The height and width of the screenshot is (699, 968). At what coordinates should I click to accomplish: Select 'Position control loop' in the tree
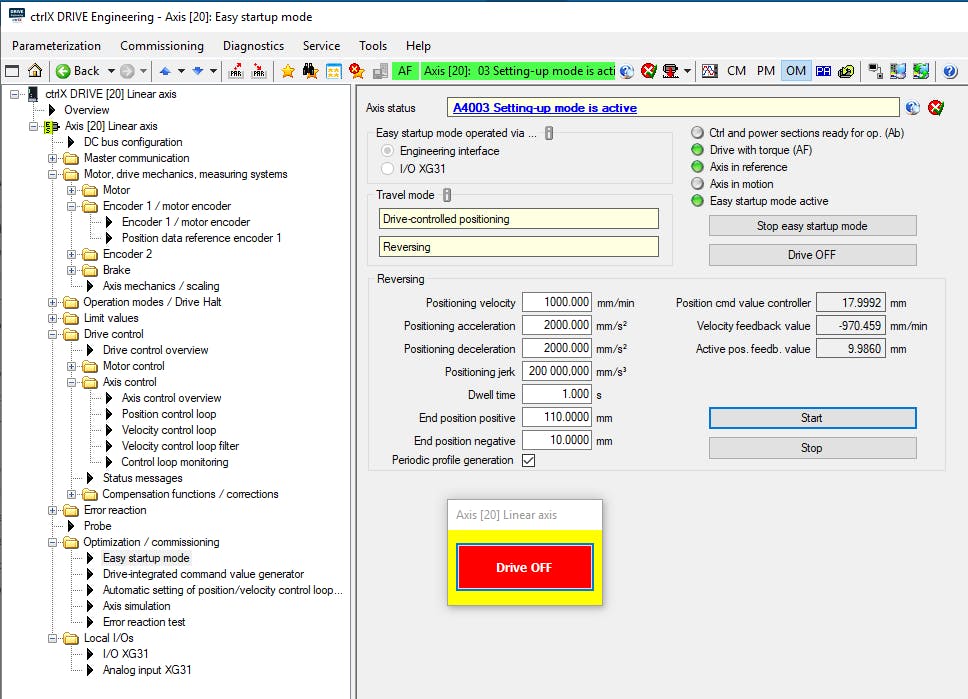click(x=169, y=414)
